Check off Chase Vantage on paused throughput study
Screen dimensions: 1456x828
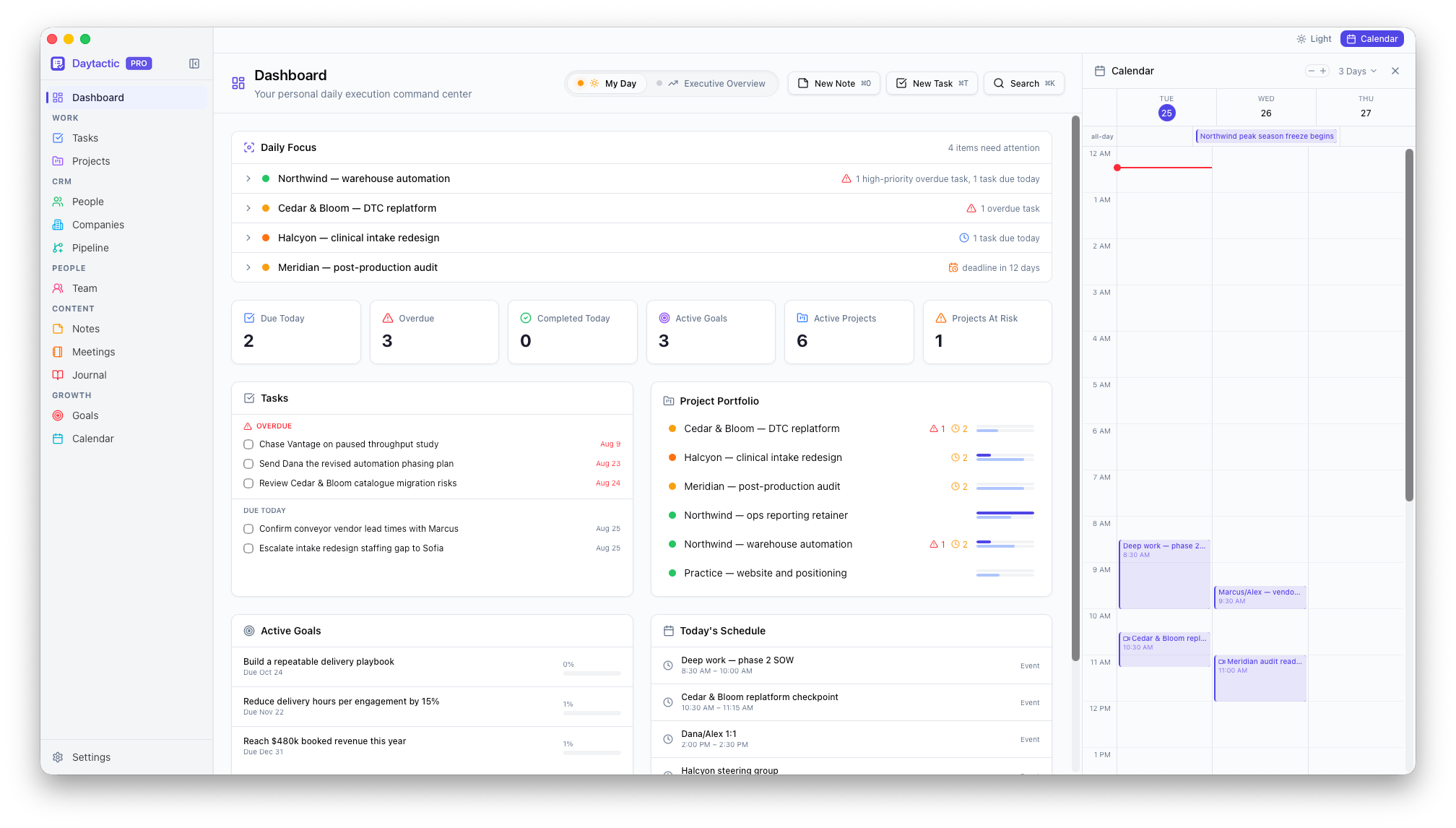point(248,444)
